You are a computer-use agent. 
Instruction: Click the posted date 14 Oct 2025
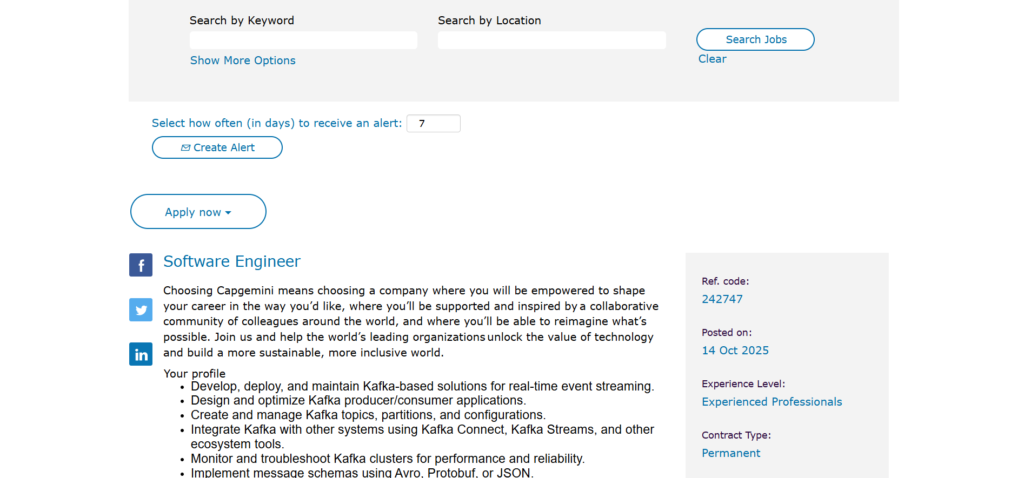(x=735, y=351)
